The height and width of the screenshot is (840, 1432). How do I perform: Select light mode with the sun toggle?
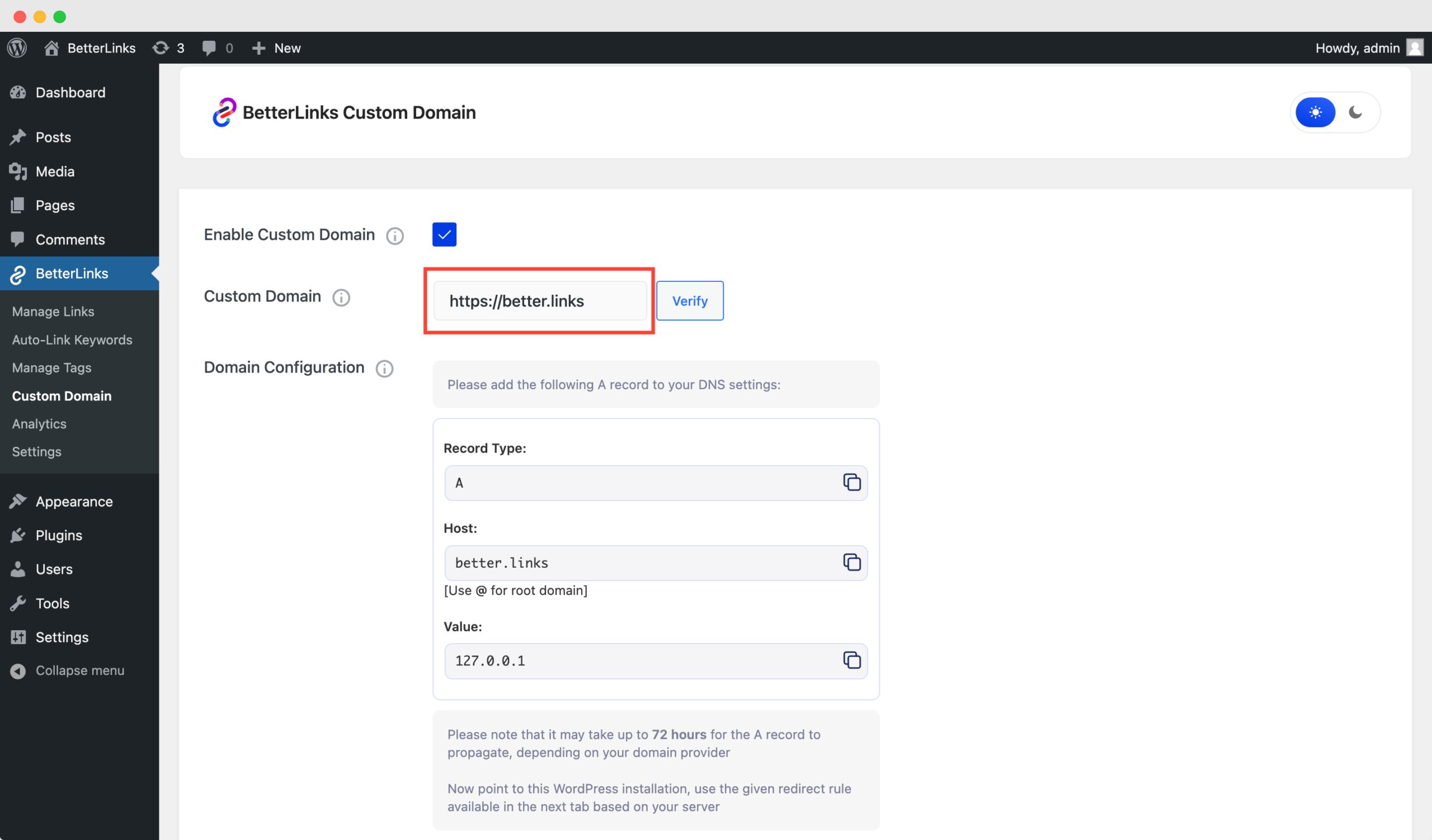(1316, 112)
